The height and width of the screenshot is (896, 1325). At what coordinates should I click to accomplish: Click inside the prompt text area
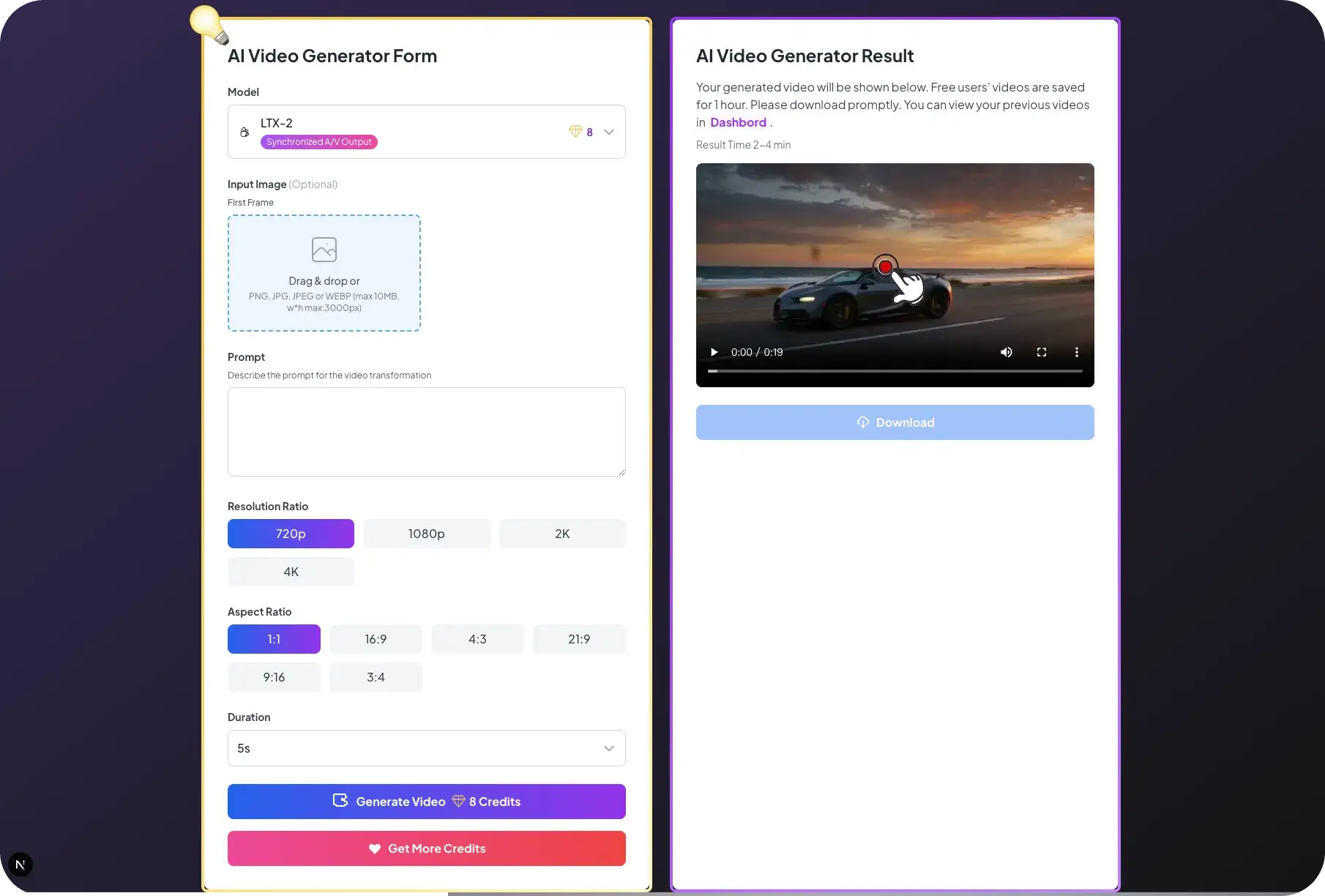pos(426,432)
